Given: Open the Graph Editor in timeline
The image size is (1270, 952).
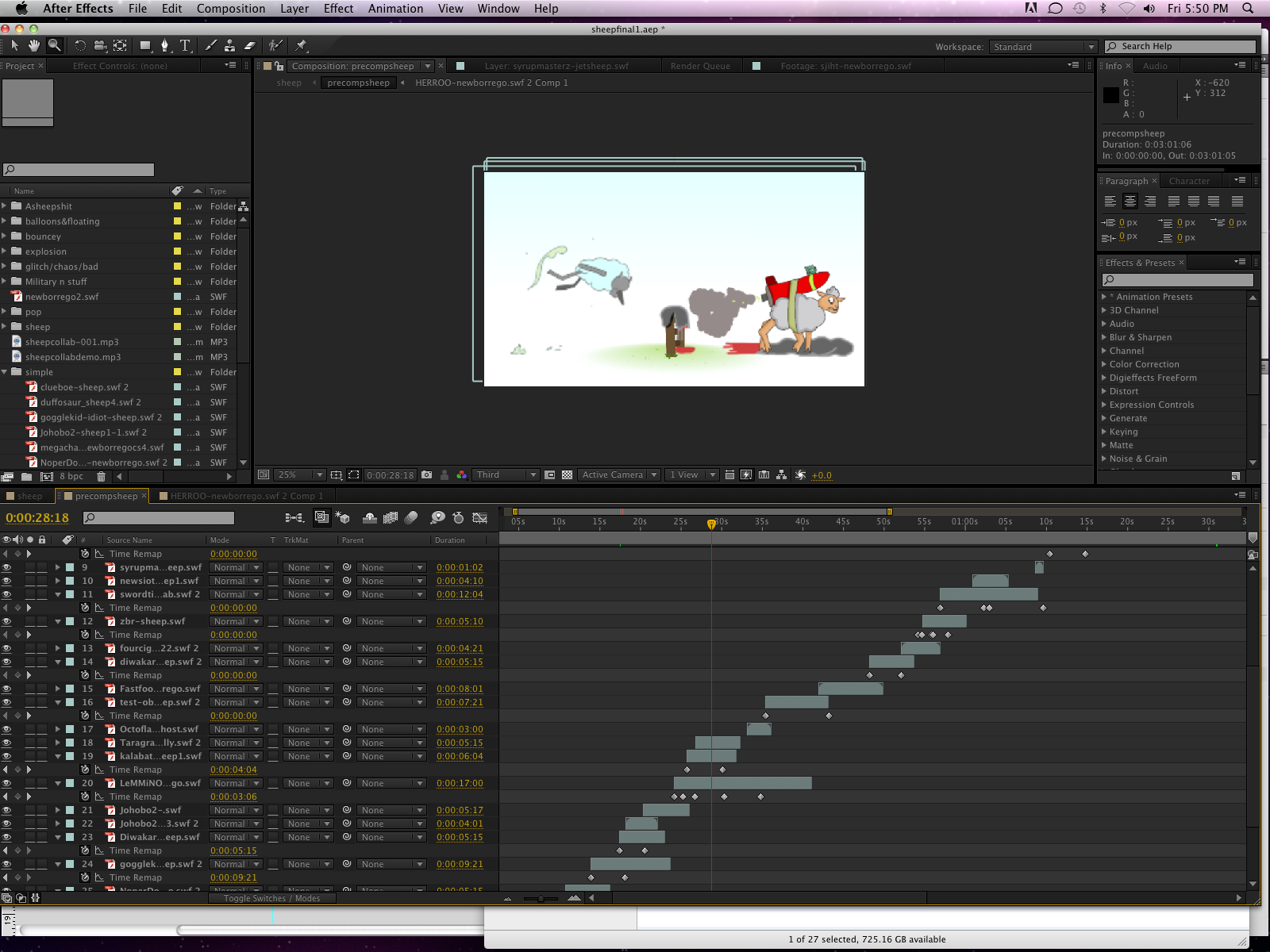Looking at the screenshot, I should (x=480, y=518).
